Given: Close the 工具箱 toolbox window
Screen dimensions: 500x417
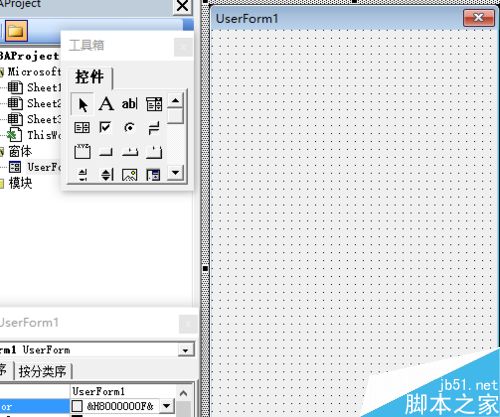Looking at the screenshot, I should (183, 47).
